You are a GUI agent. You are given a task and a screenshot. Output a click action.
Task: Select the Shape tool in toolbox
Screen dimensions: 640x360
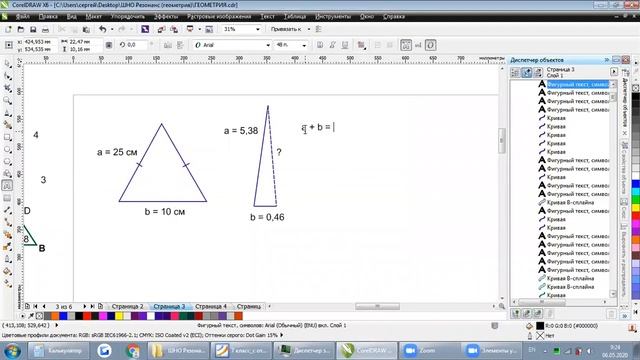pyautogui.click(x=7, y=76)
